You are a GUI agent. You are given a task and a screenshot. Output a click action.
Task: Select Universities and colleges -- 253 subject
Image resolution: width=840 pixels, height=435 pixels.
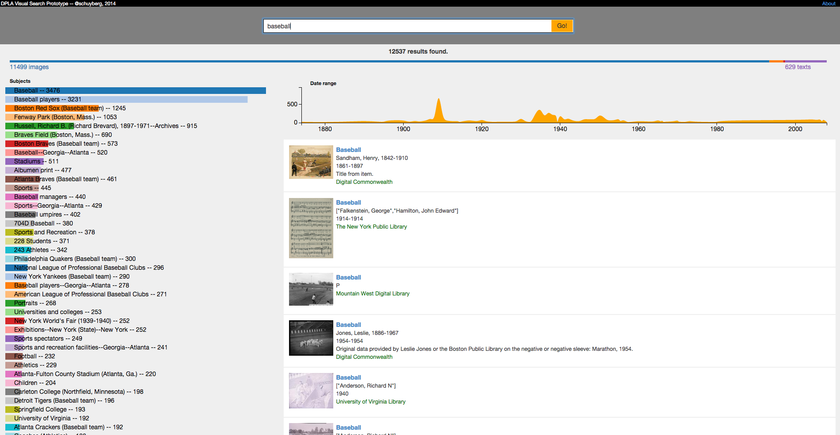point(54,312)
